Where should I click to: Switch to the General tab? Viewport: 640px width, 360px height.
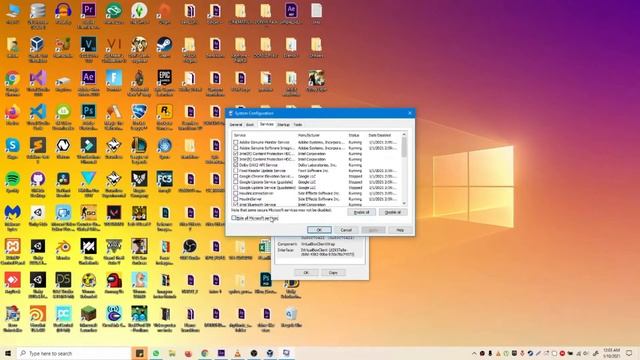236,124
